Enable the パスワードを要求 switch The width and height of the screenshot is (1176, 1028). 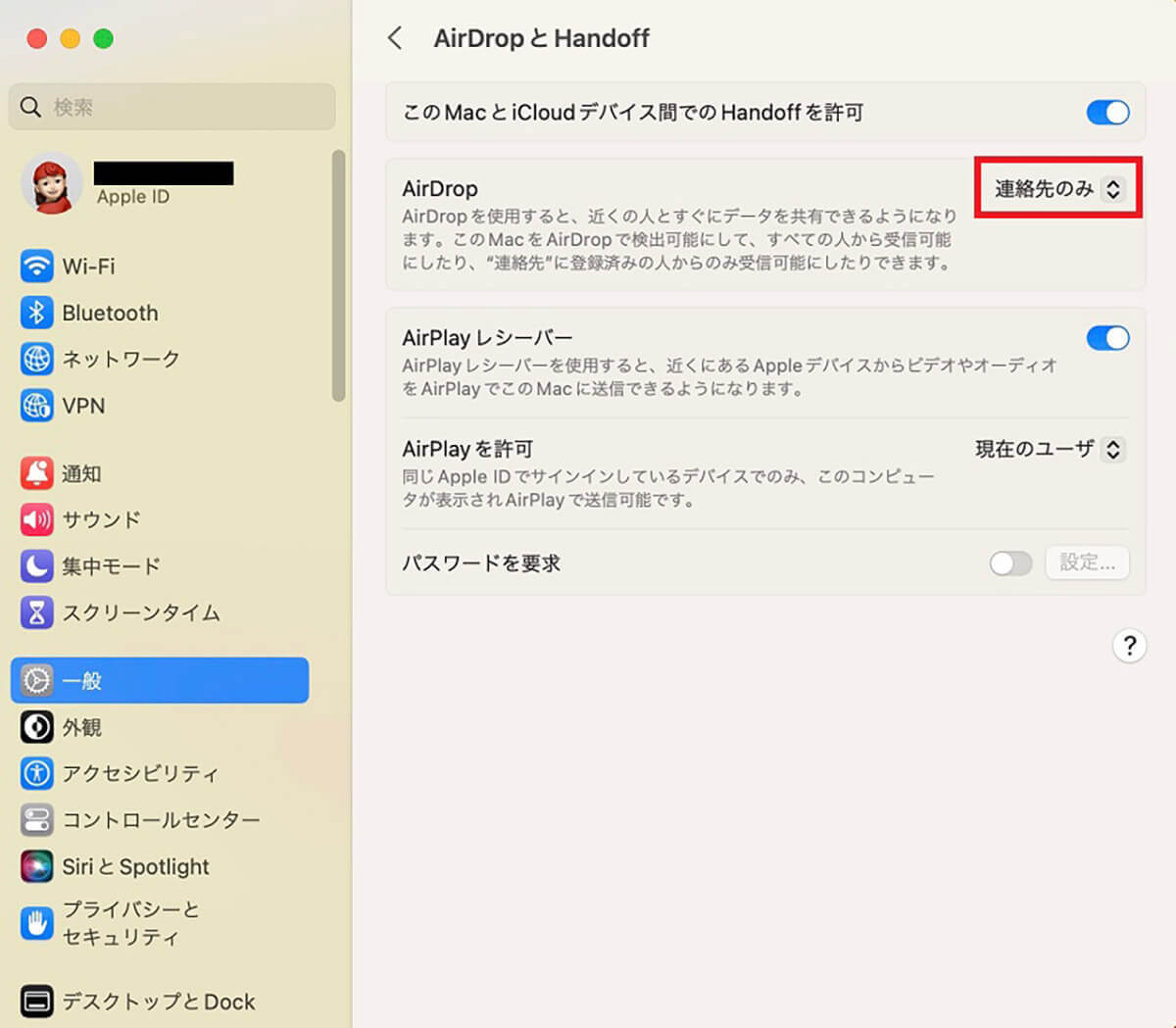1010,563
